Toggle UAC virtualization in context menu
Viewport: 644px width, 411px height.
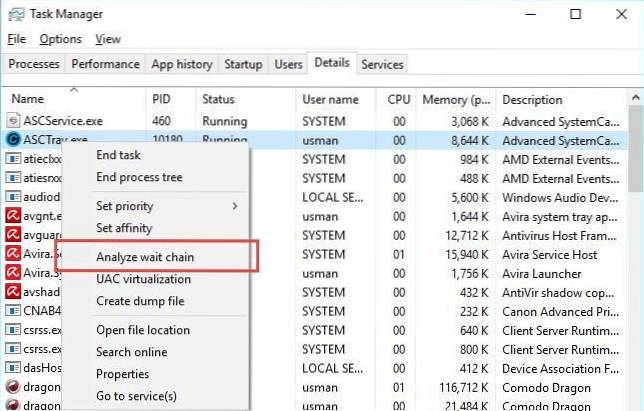tap(143, 279)
